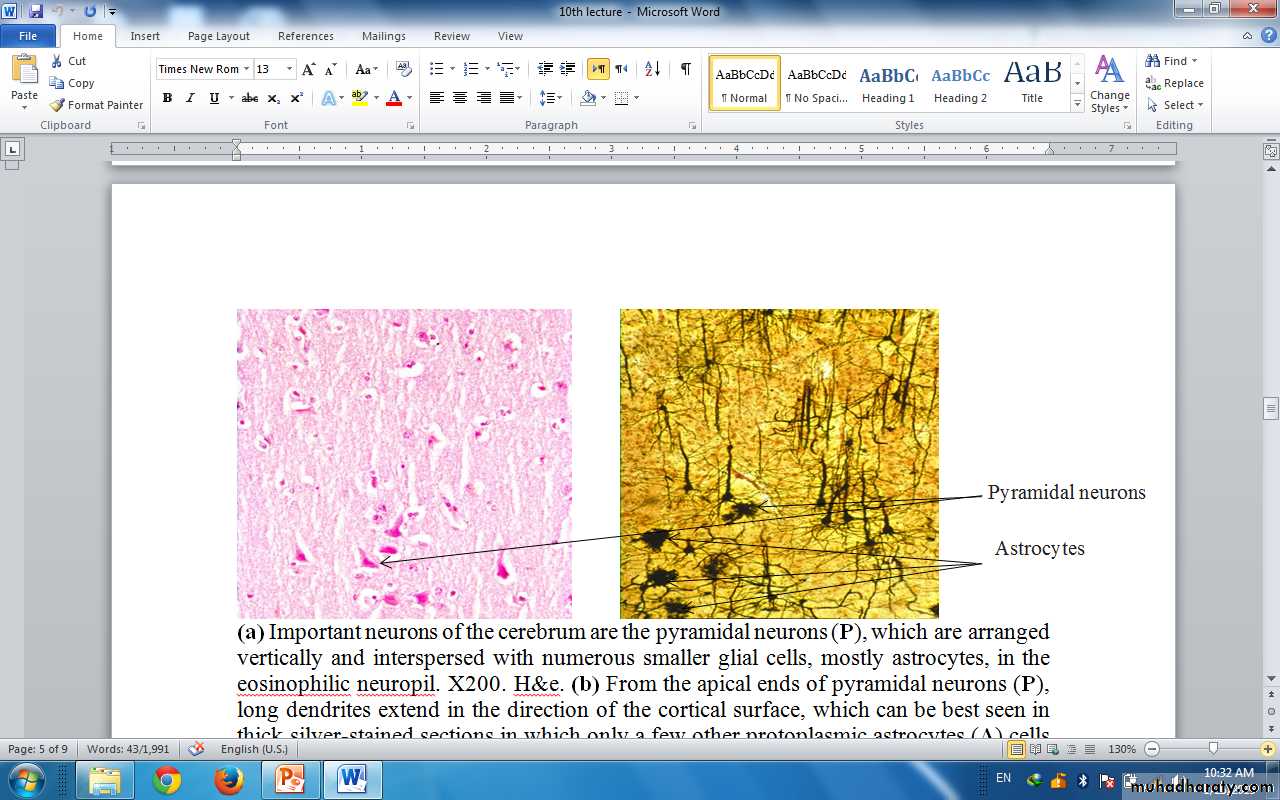Toggle italic formatting
The image size is (1280, 800).
[x=190, y=98]
